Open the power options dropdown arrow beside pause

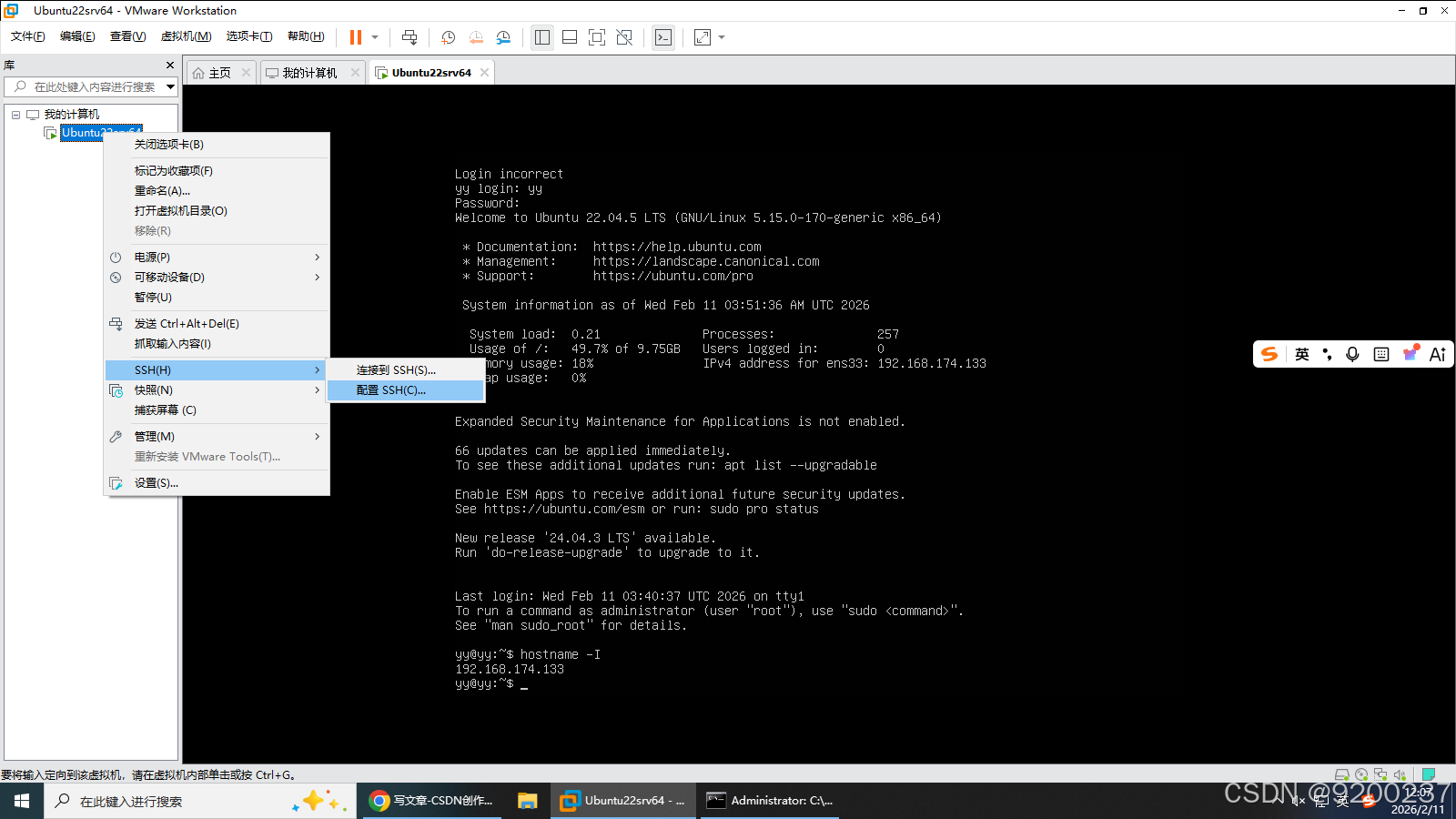375,37
